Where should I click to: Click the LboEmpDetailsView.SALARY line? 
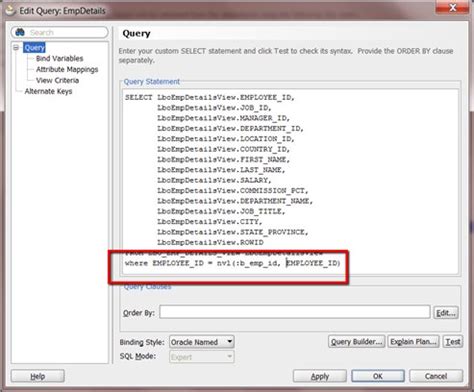[214, 180]
